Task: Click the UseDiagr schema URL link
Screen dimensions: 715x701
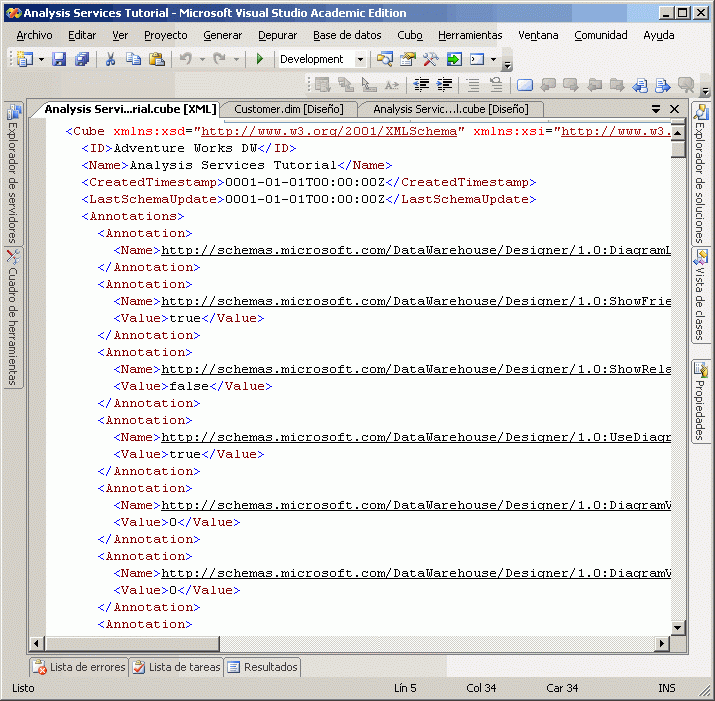Action: [x=416, y=437]
